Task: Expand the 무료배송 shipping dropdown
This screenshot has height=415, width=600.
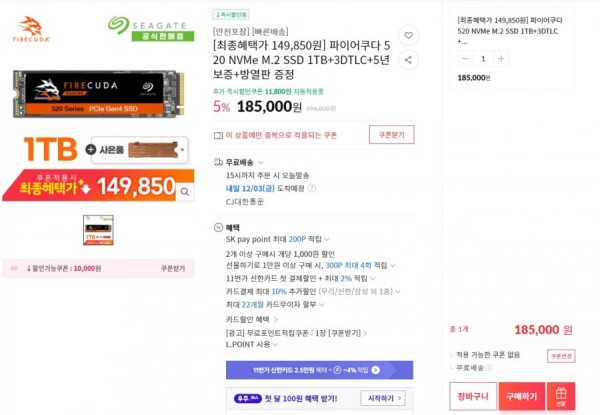Action: pos(261,163)
